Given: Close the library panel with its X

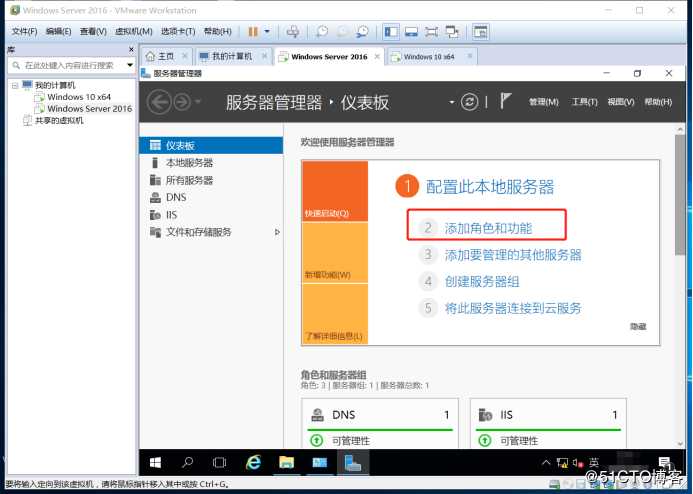Looking at the screenshot, I should [x=131, y=49].
